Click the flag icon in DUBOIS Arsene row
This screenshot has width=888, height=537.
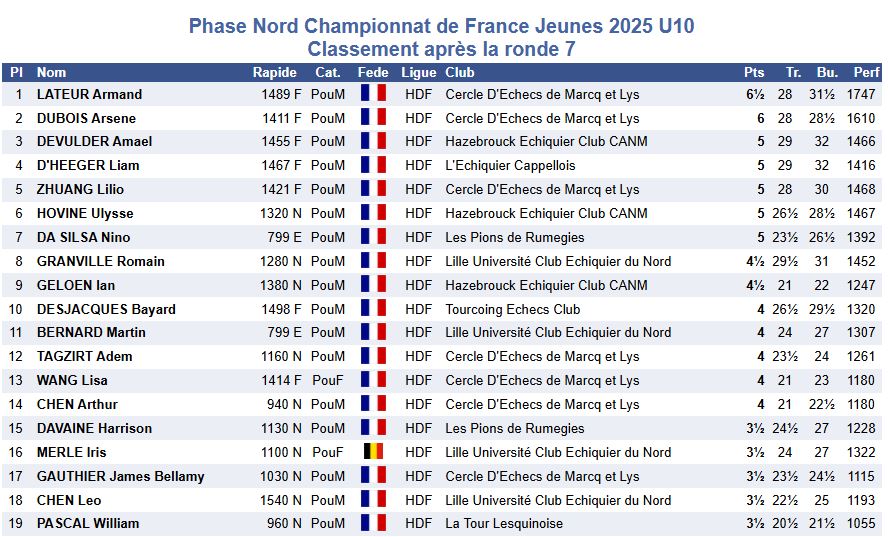(x=373, y=118)
